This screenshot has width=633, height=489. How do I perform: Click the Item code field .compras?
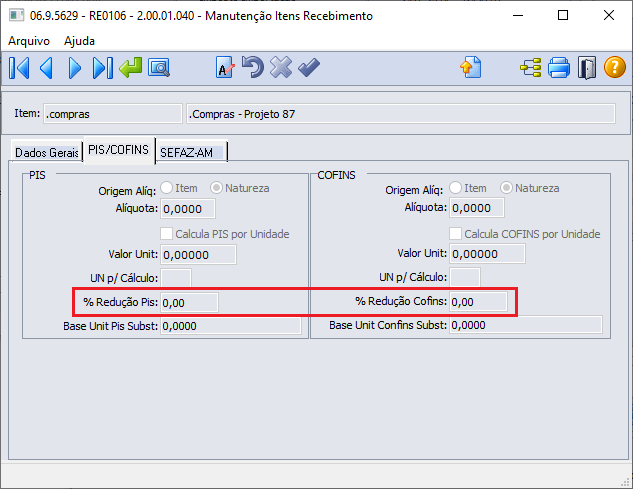113,114
